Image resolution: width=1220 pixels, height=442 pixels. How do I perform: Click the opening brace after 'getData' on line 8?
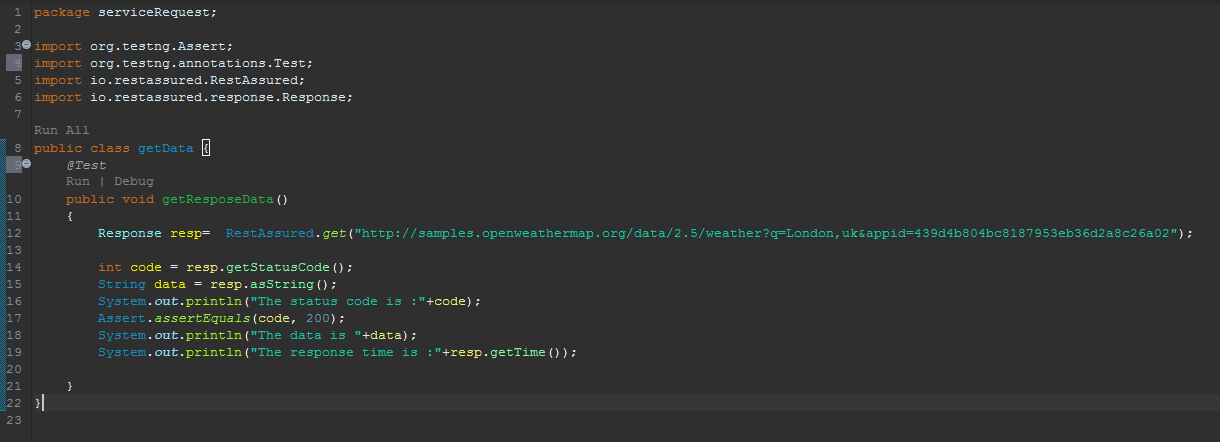click(x=206, y=148)
